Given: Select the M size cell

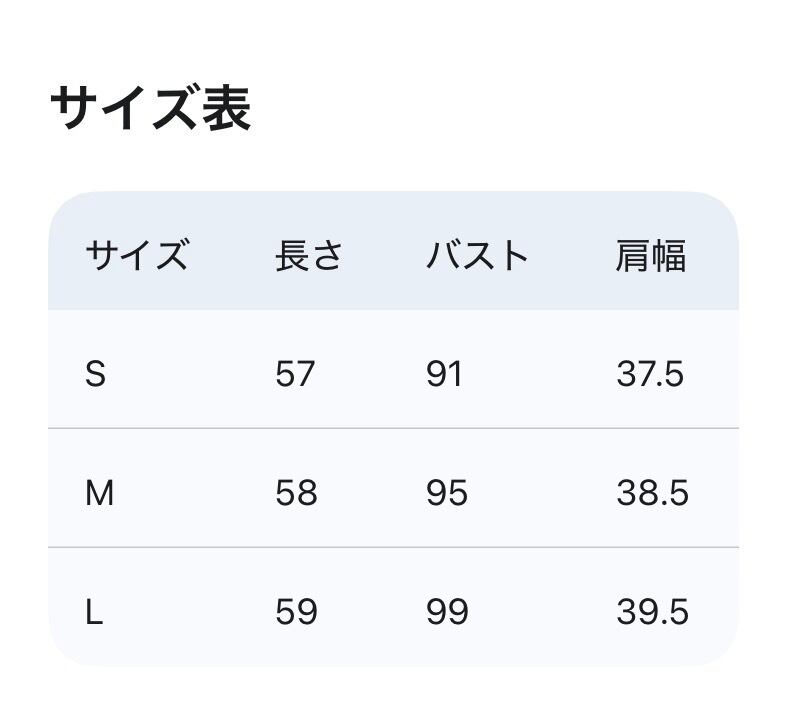Looking at the screenshot, I should (x=99, y=493).
